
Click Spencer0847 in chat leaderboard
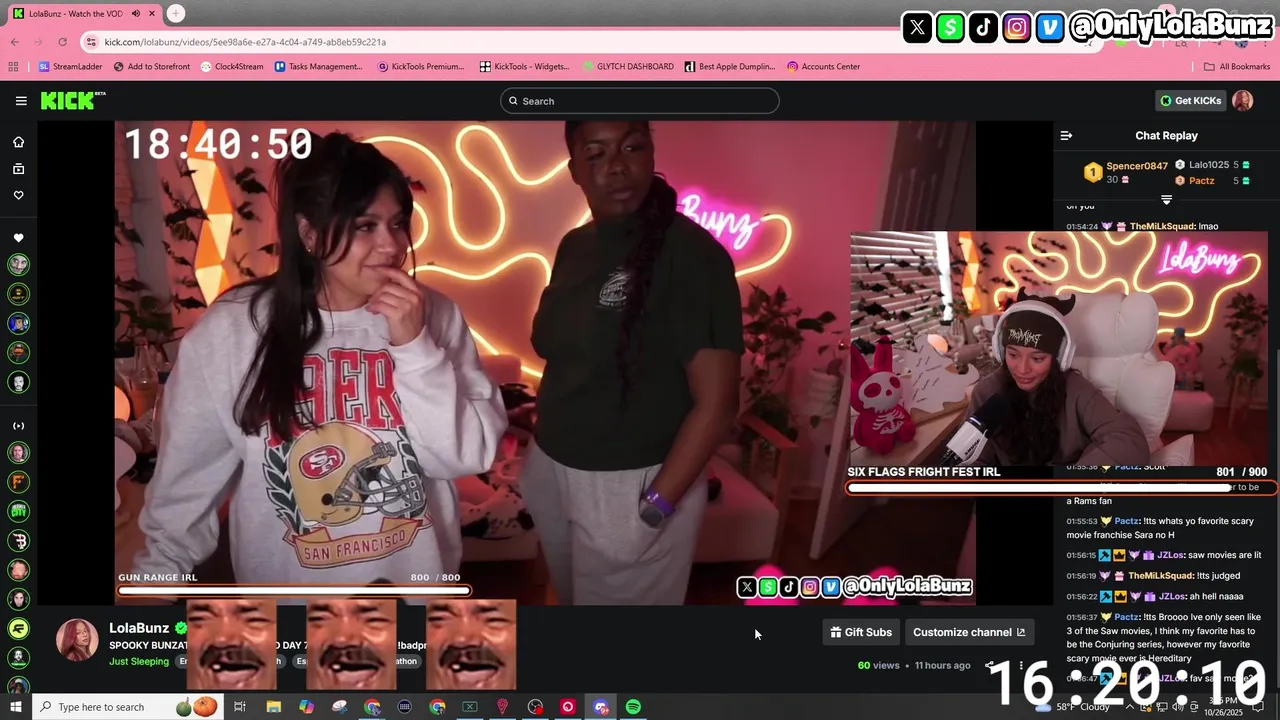click(x=1137, y=166)
